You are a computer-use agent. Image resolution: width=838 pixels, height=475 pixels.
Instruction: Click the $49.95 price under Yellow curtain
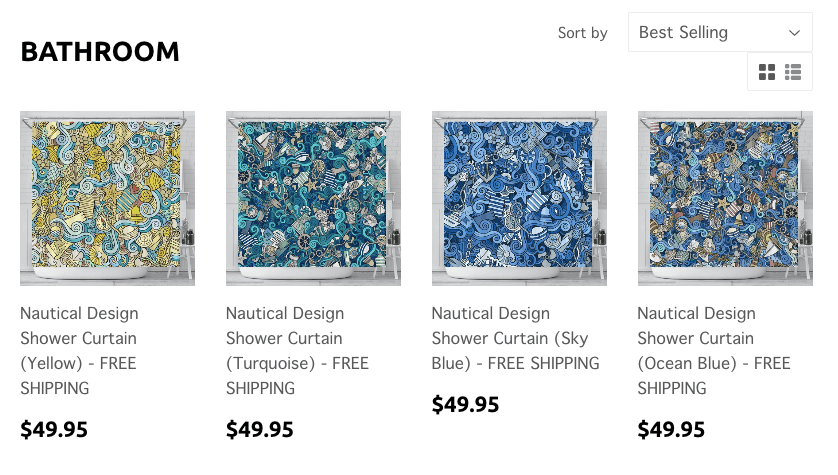(54, 430)
